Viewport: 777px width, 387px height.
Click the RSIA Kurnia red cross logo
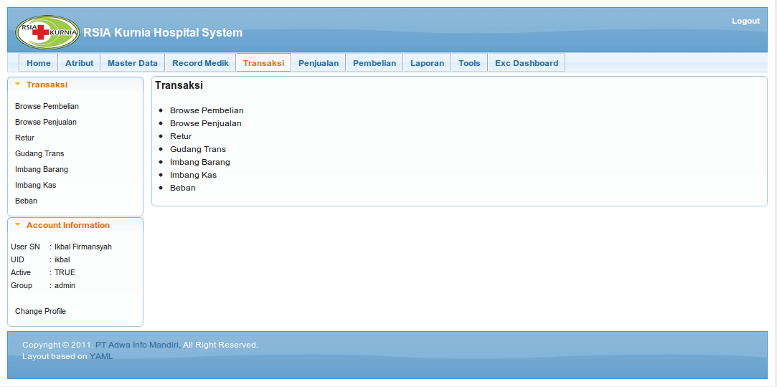click(x=47, y=32)
